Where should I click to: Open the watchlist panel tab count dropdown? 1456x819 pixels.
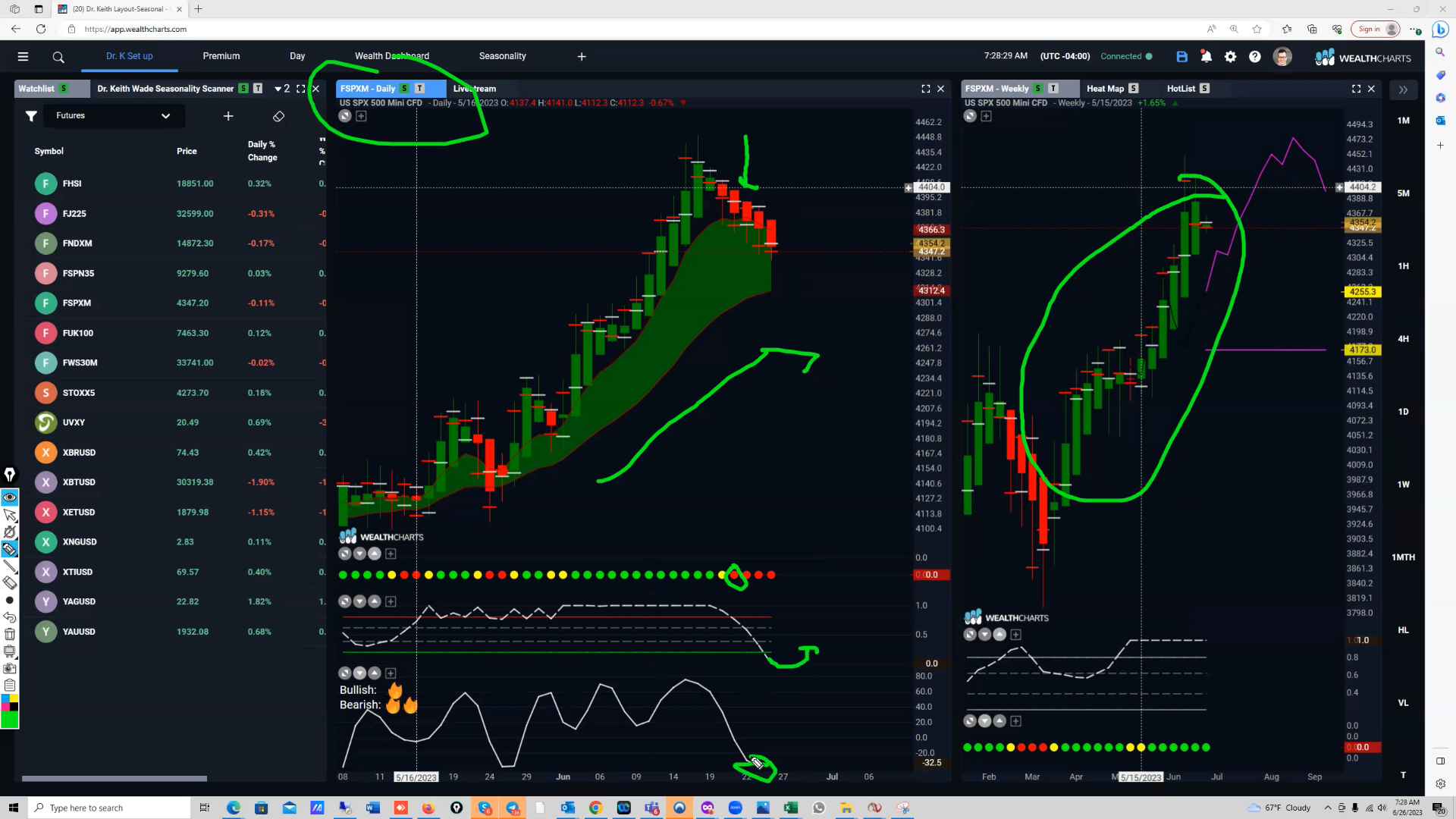point(282,89)
